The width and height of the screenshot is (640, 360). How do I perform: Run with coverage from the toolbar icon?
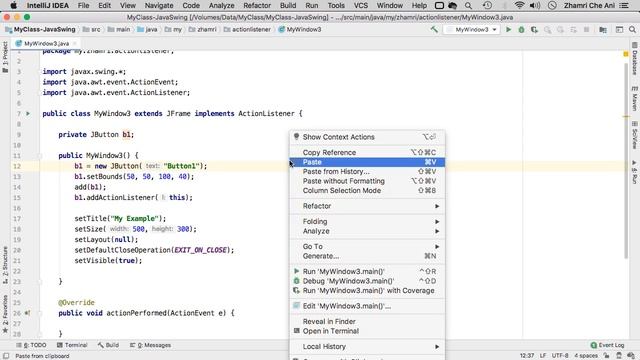coord(534,29)
